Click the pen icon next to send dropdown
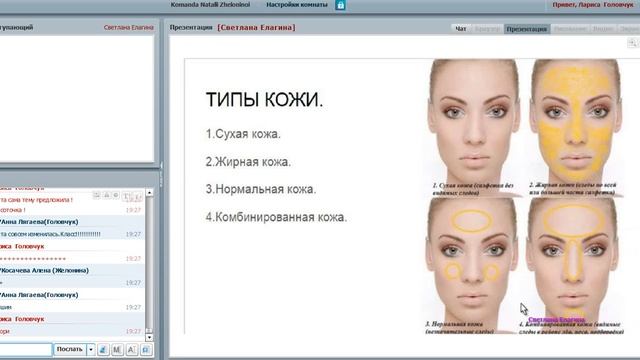Image resolution: width=640 pixels, height=360 pixels. (103, 349)
